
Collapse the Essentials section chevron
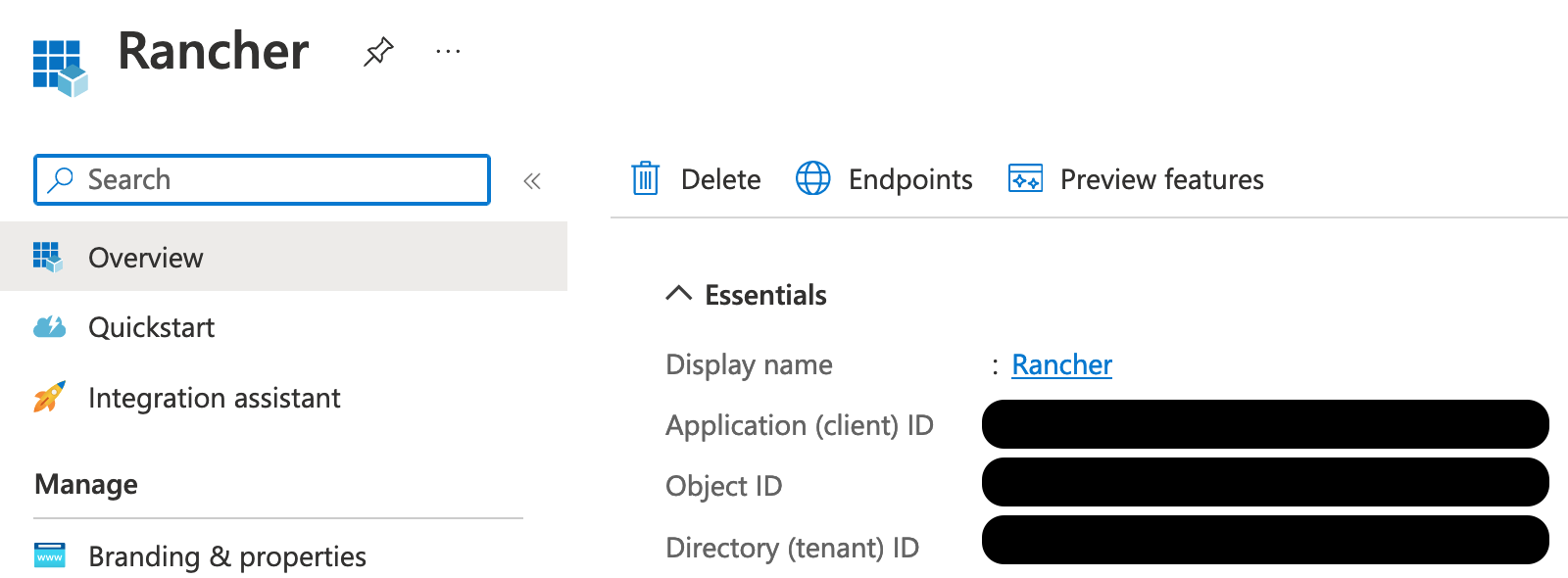[678, 294]
